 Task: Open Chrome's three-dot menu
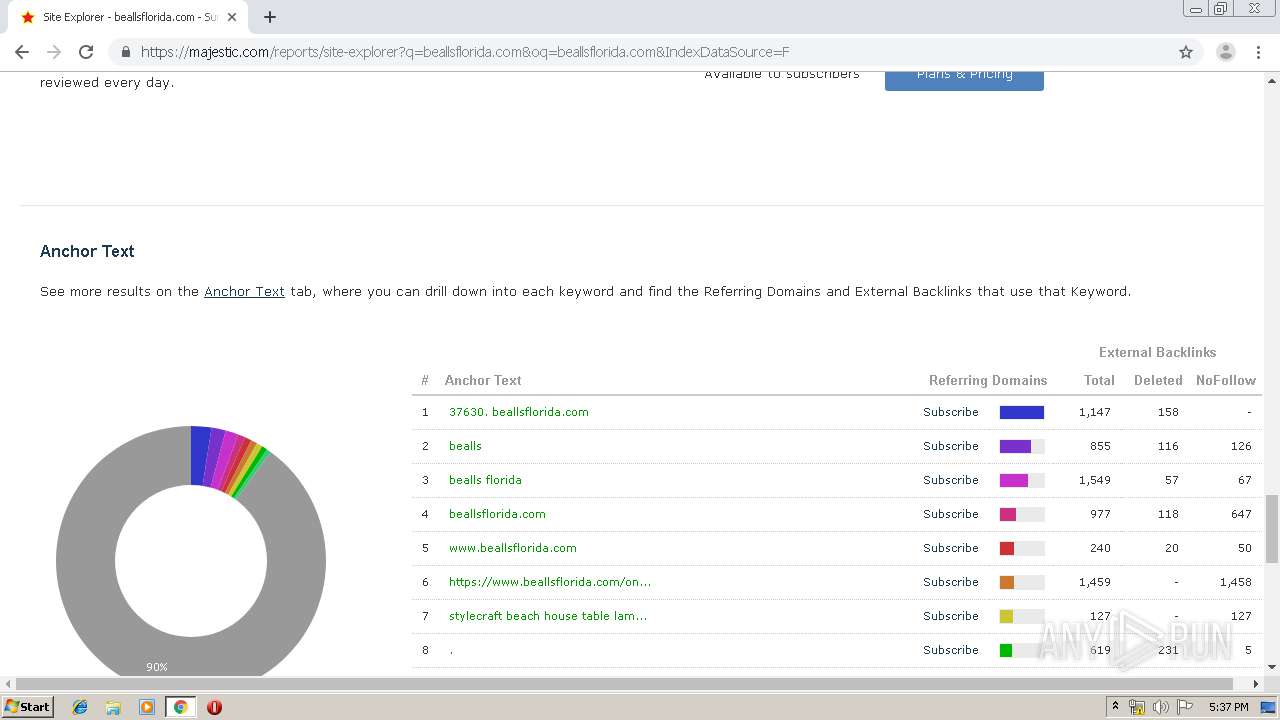[1258, 52]
